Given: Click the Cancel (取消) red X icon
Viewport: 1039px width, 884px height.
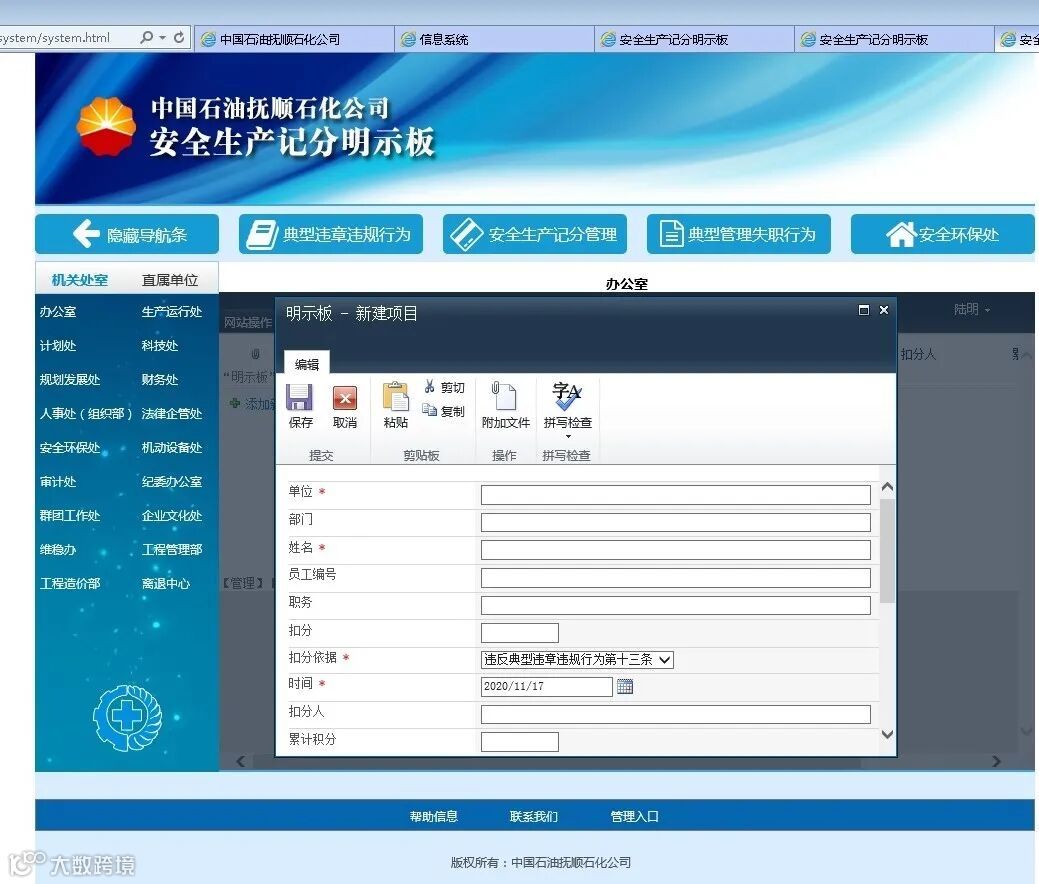Looking at the screenshot, I should (x=345, y=398).
